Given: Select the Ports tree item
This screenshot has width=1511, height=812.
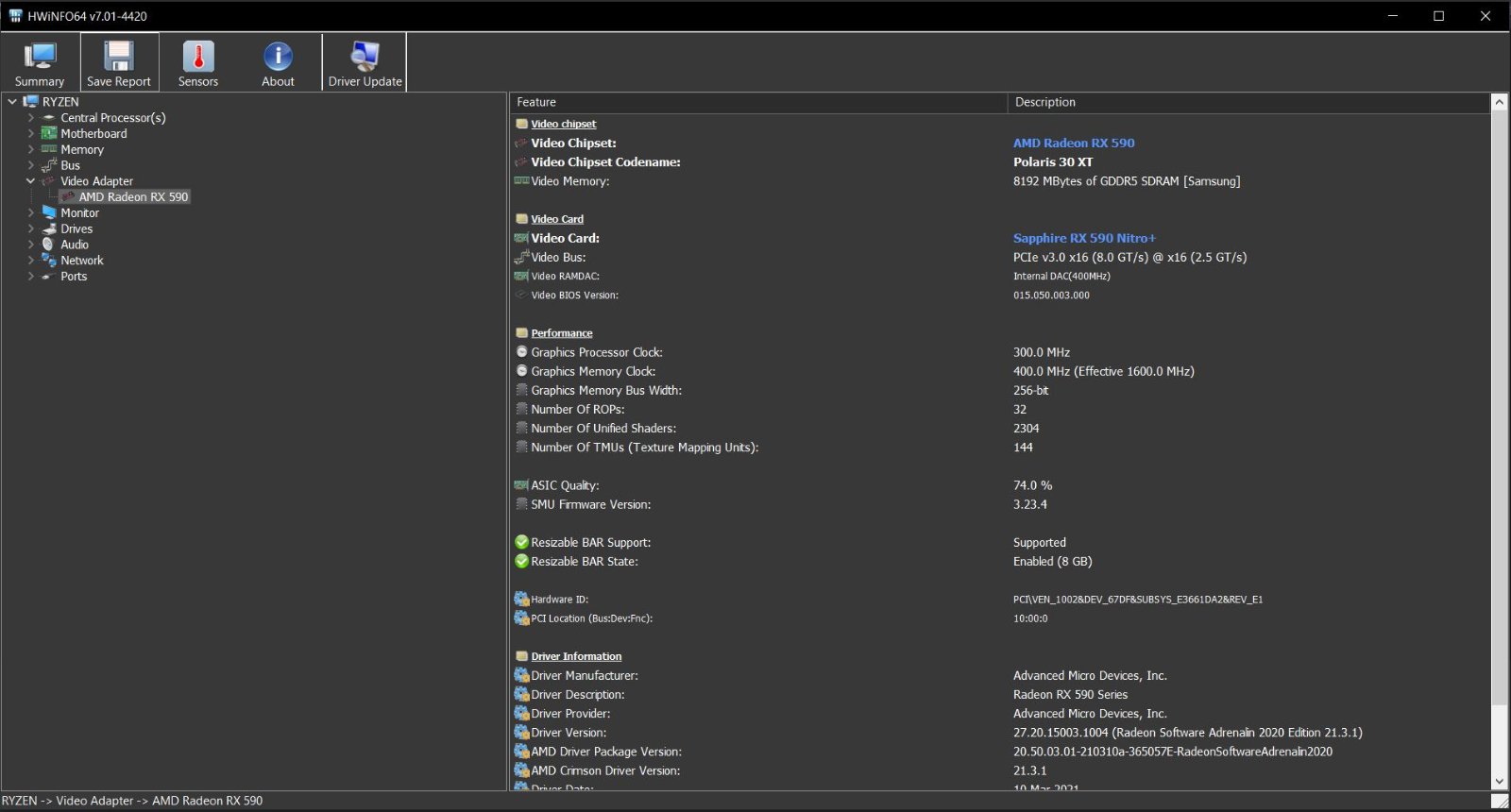Looking at the screenshot, I should coord(74,276).
